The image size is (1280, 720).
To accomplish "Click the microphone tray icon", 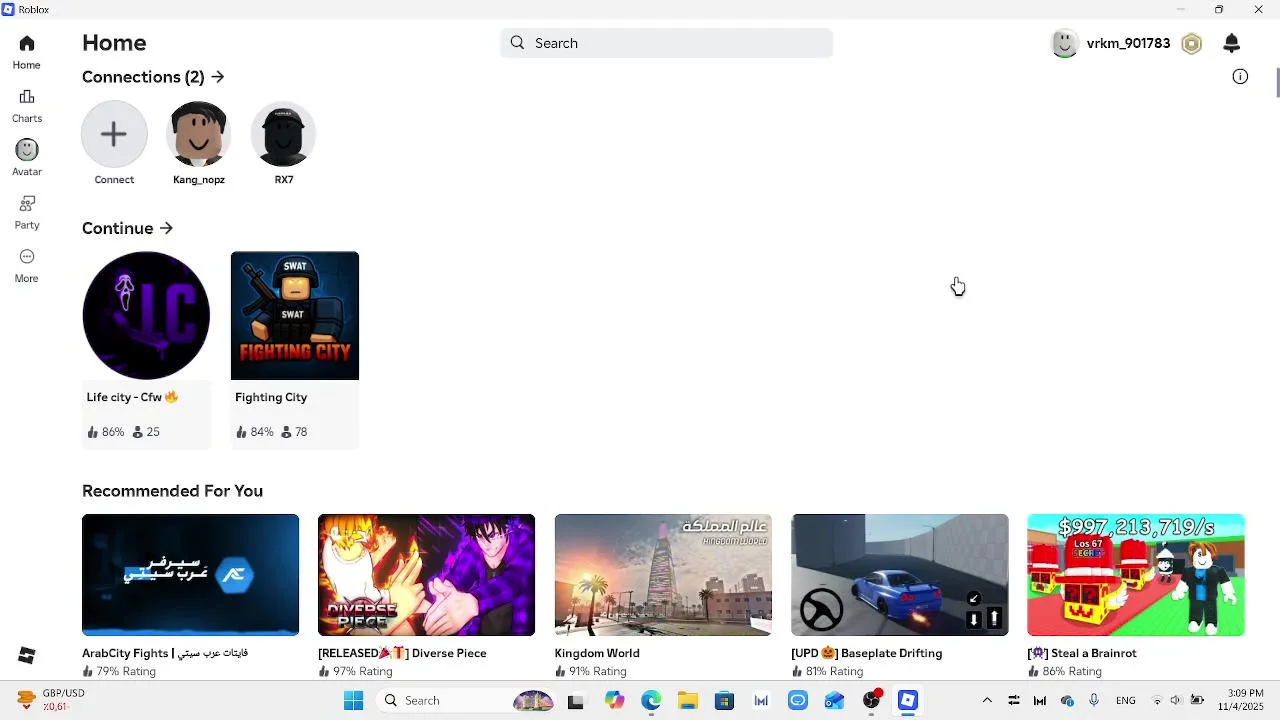I will coord(1094,701).
